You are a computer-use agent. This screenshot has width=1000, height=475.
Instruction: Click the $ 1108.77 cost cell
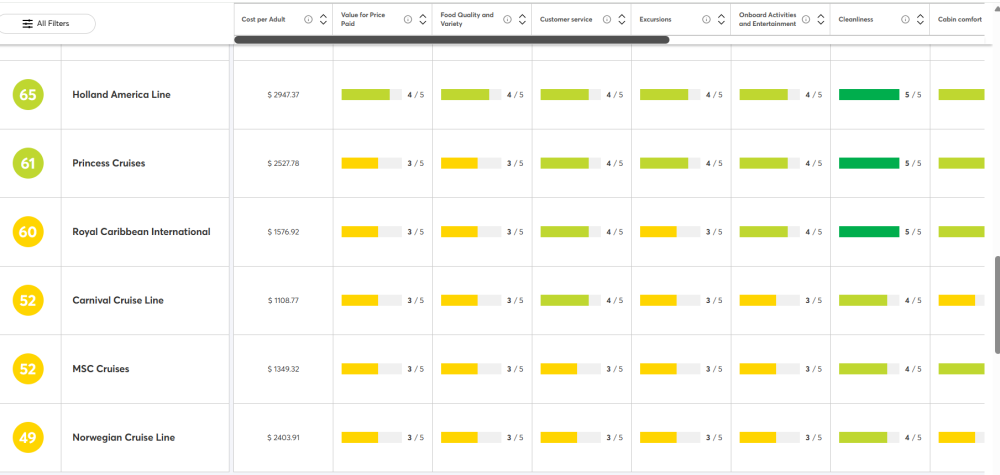click(x=283, y=301)
